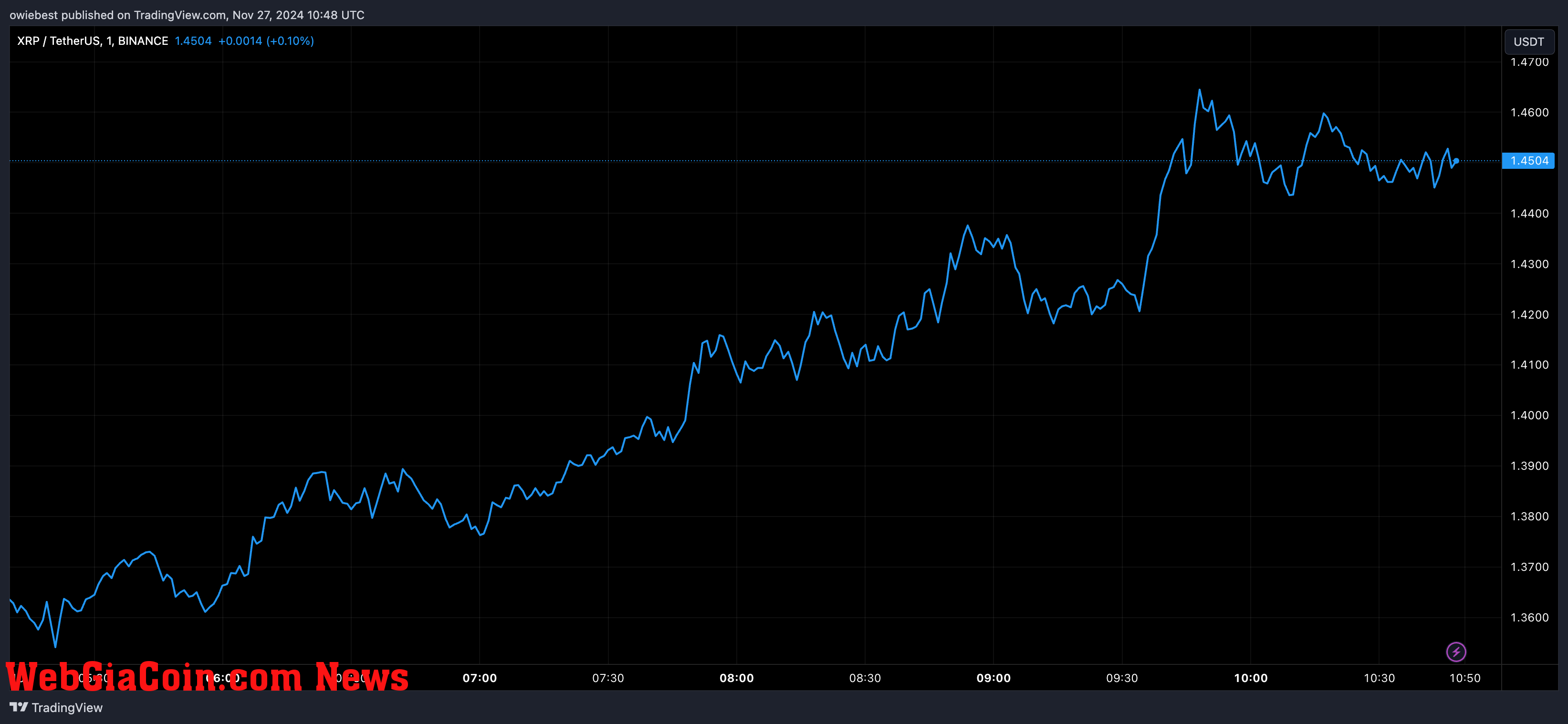This screenshot has height=724, width=1568.
Task: Click the 10:00 time axis label
Action: click(x=1251, y=678)
